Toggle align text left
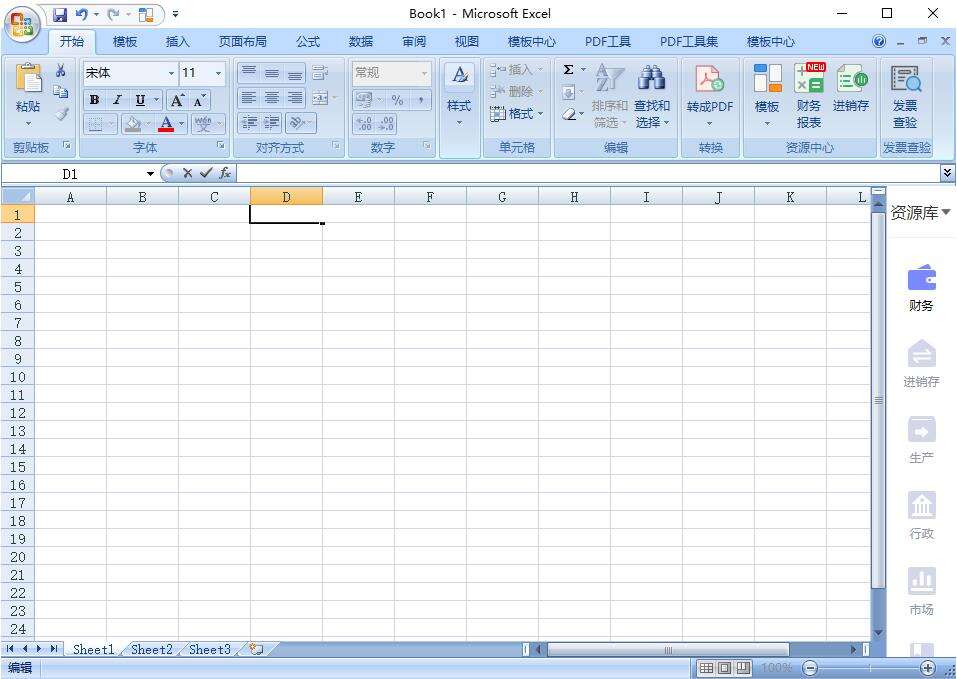Screen dimensions: 957x679 [x=248, y=98]
